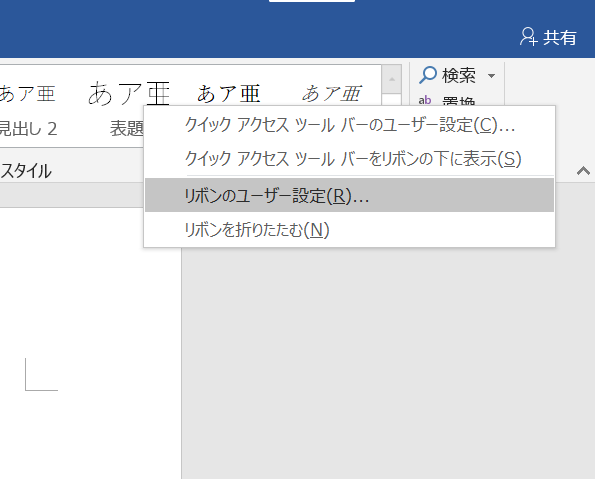The width and height of the screenshot is (595, 479).
Task: Click the スタイル group label
Action: point(26,171)
